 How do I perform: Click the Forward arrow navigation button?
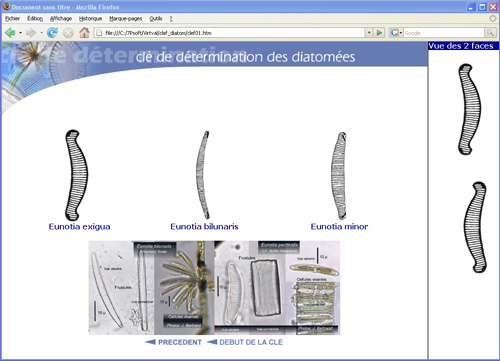(x=31, y=33)
